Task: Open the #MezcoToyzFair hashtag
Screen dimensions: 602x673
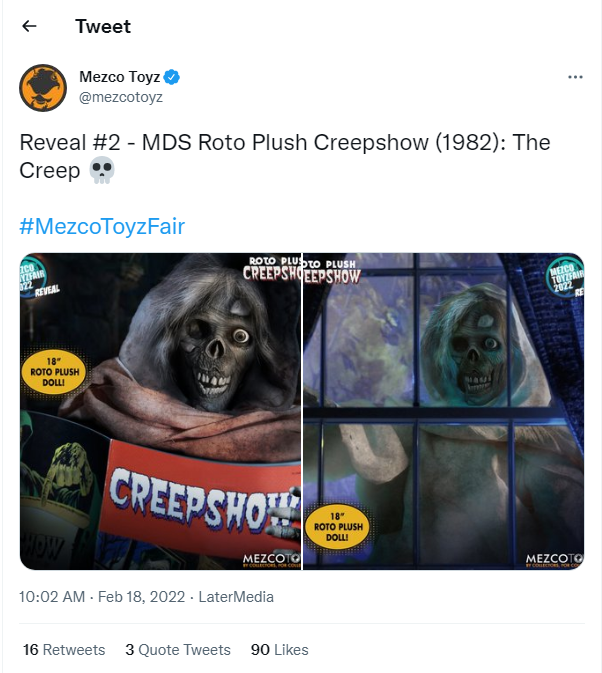Action: [x=102, y=226]
